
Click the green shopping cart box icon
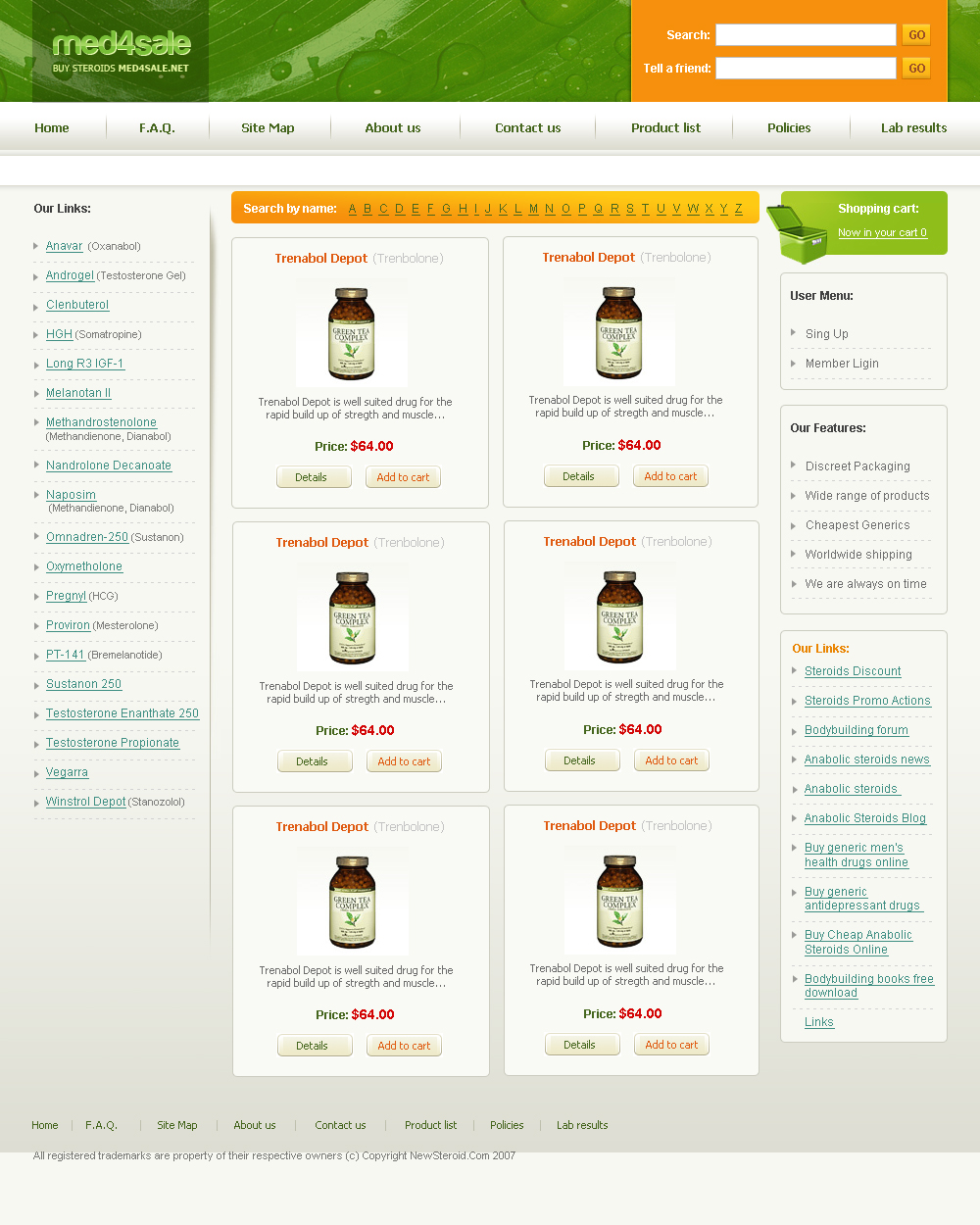pyautogui.click(x=797, y=233)
